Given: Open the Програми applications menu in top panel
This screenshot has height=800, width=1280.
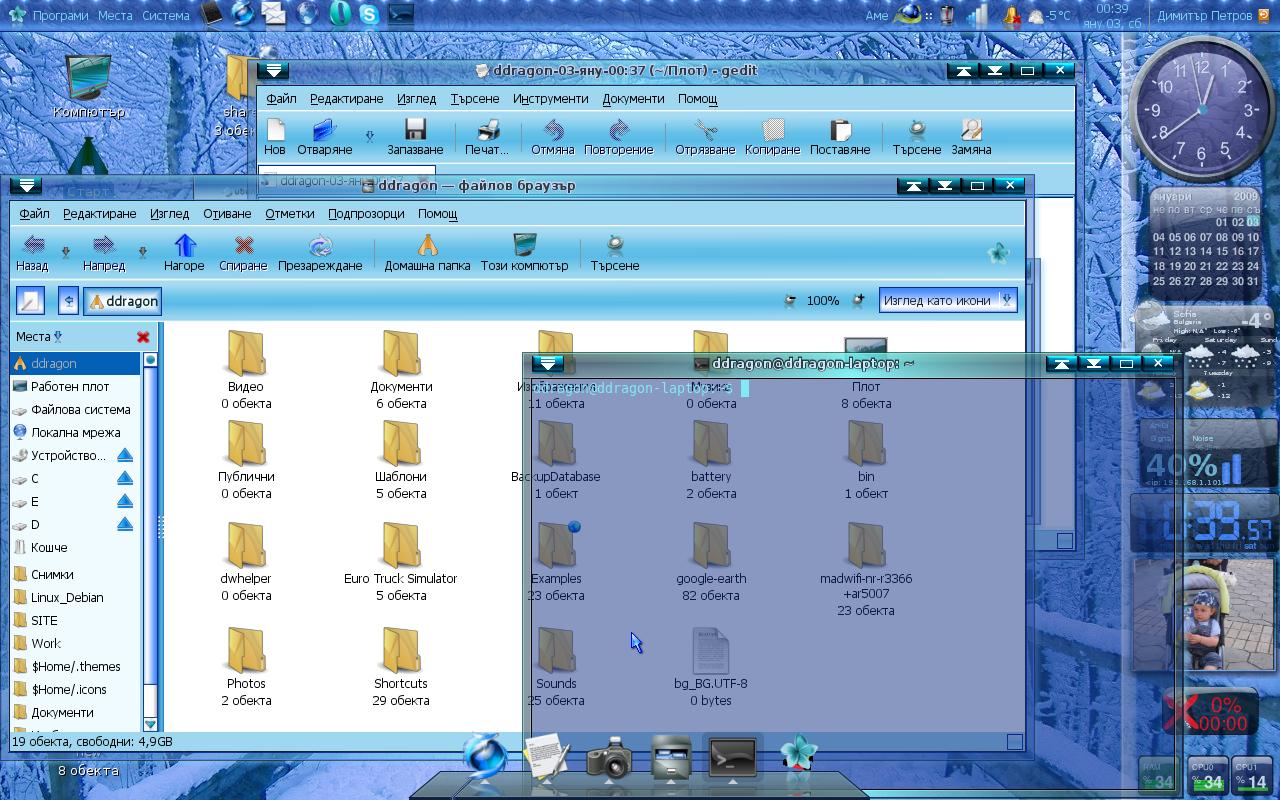Looking at the screenshot, I should (x=60, y=15).
